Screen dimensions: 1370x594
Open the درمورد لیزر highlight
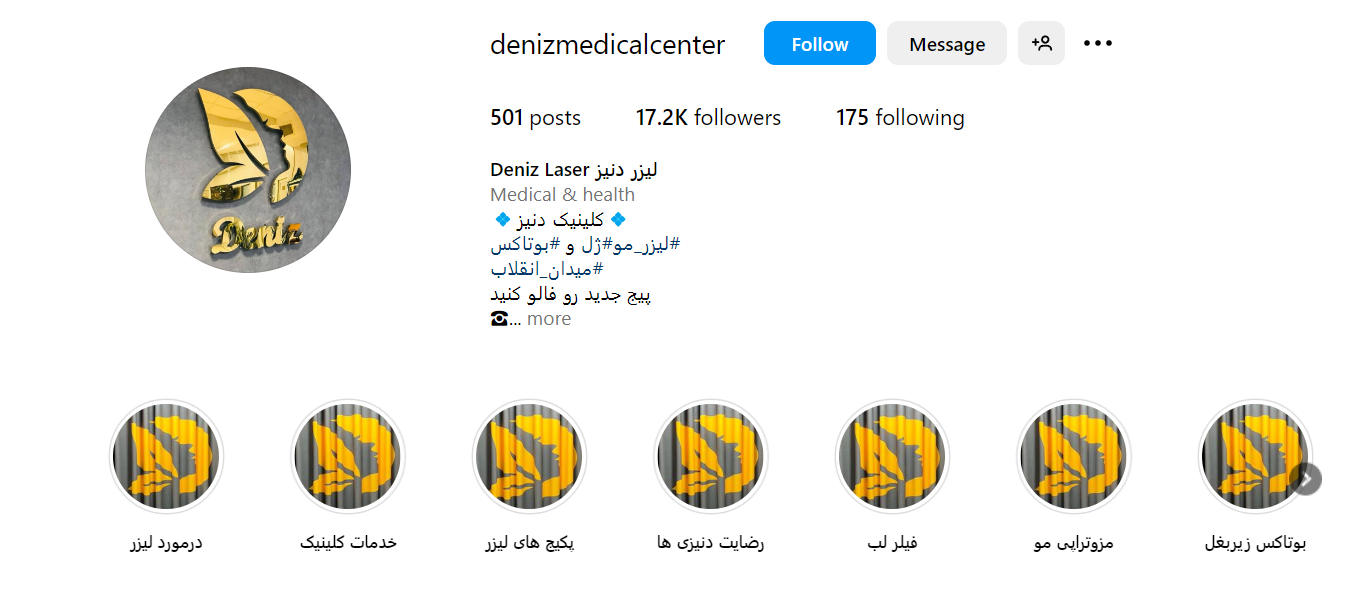click(167, 457)
